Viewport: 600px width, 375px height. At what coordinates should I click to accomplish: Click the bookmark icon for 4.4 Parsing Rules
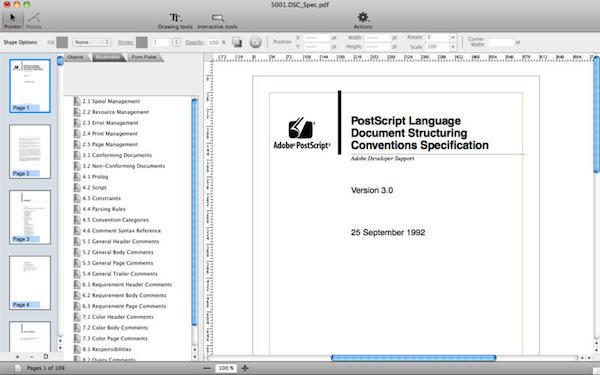[77, 209]
